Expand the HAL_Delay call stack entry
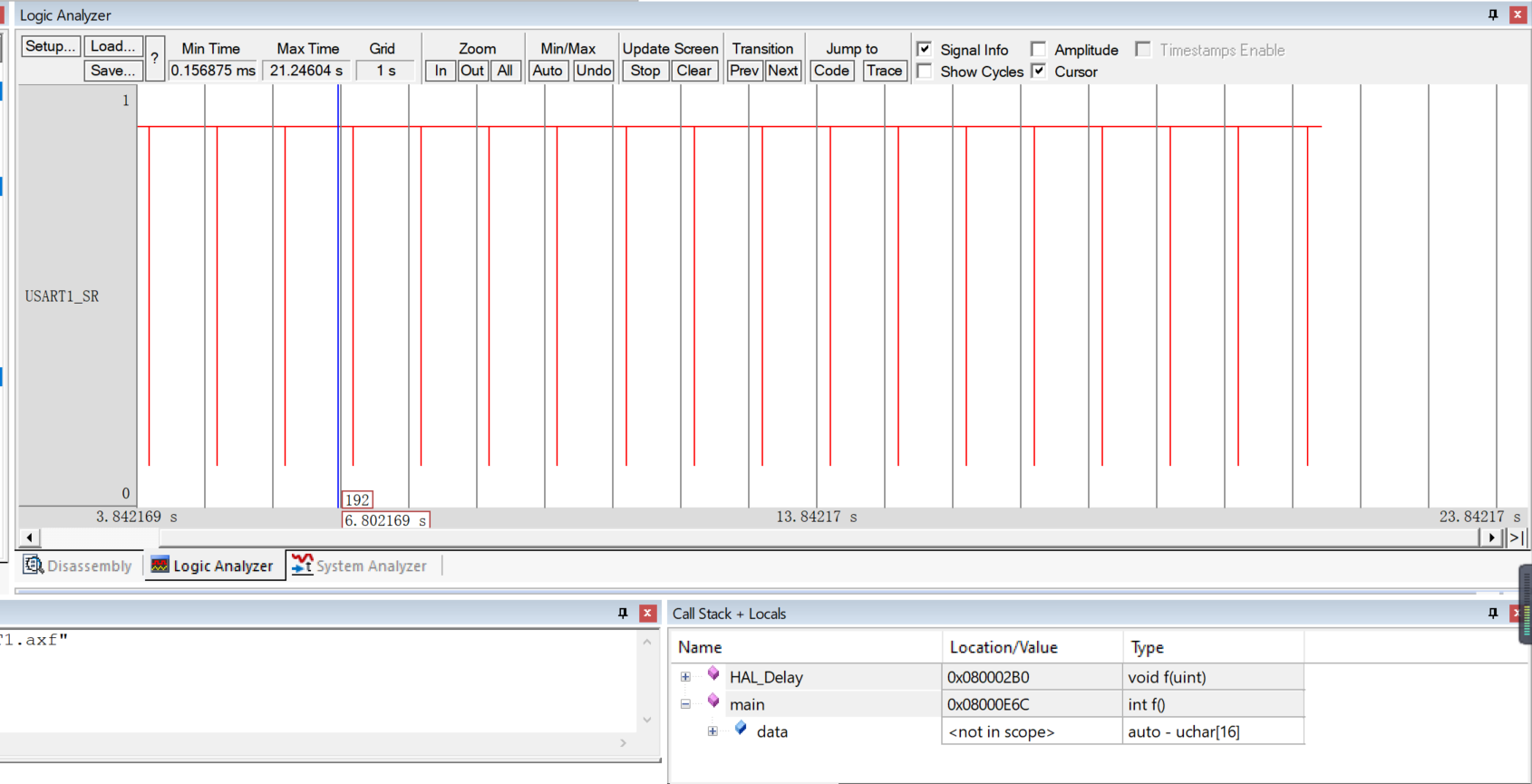Screen dimensions: 1532x784 pos(685,677)
